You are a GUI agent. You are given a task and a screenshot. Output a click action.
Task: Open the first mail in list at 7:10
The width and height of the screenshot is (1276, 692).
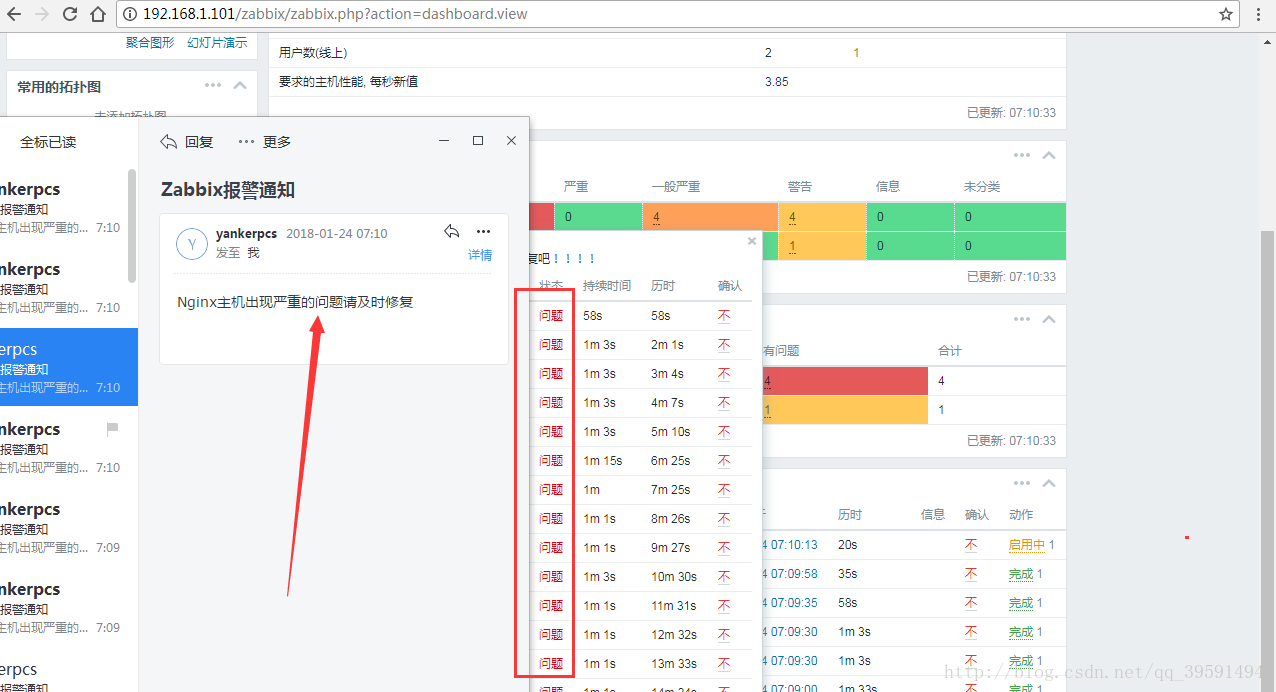coord(64,207)
